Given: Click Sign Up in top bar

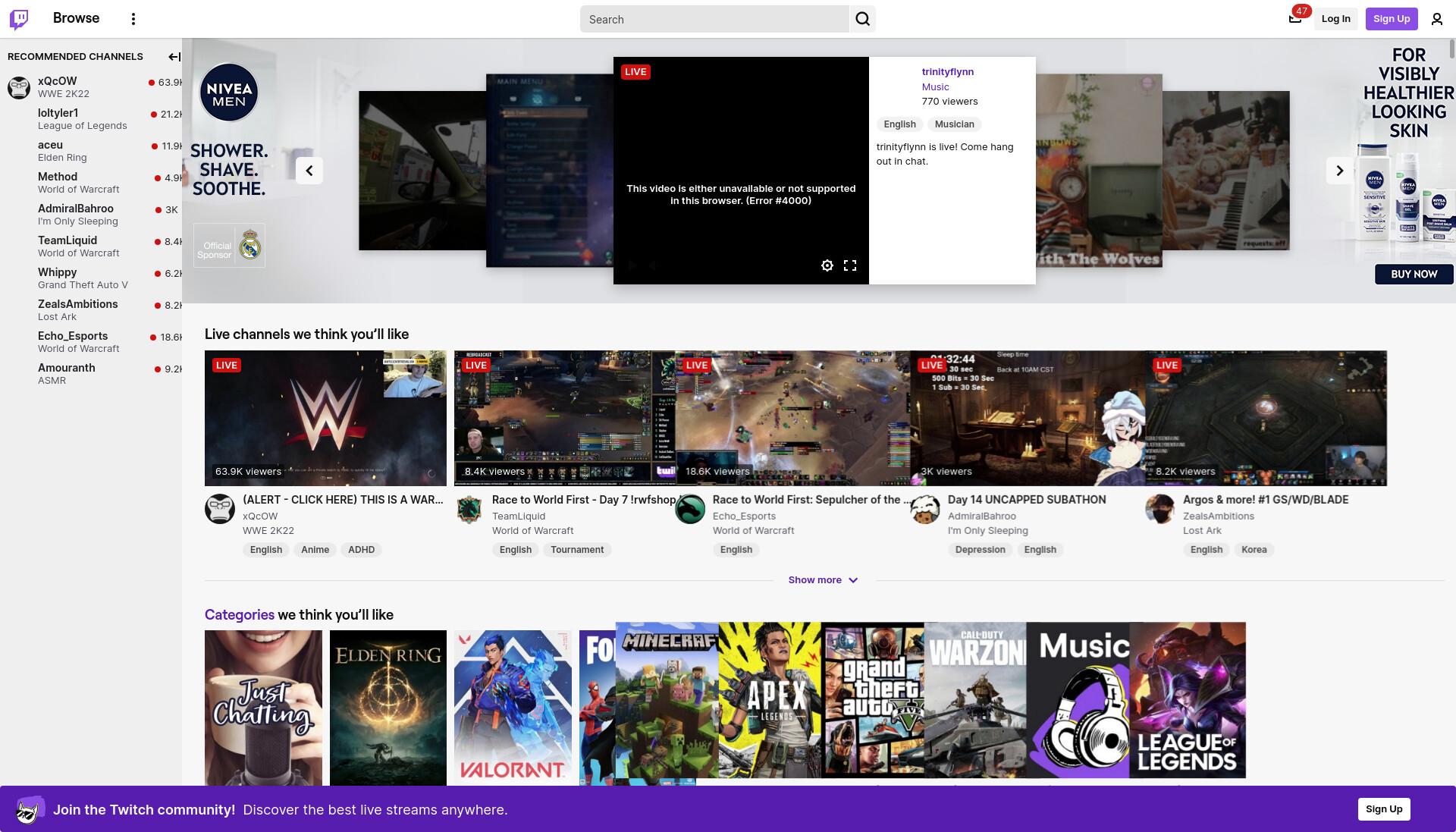Looking at the screenshot, I should [x=1392, y=19].
